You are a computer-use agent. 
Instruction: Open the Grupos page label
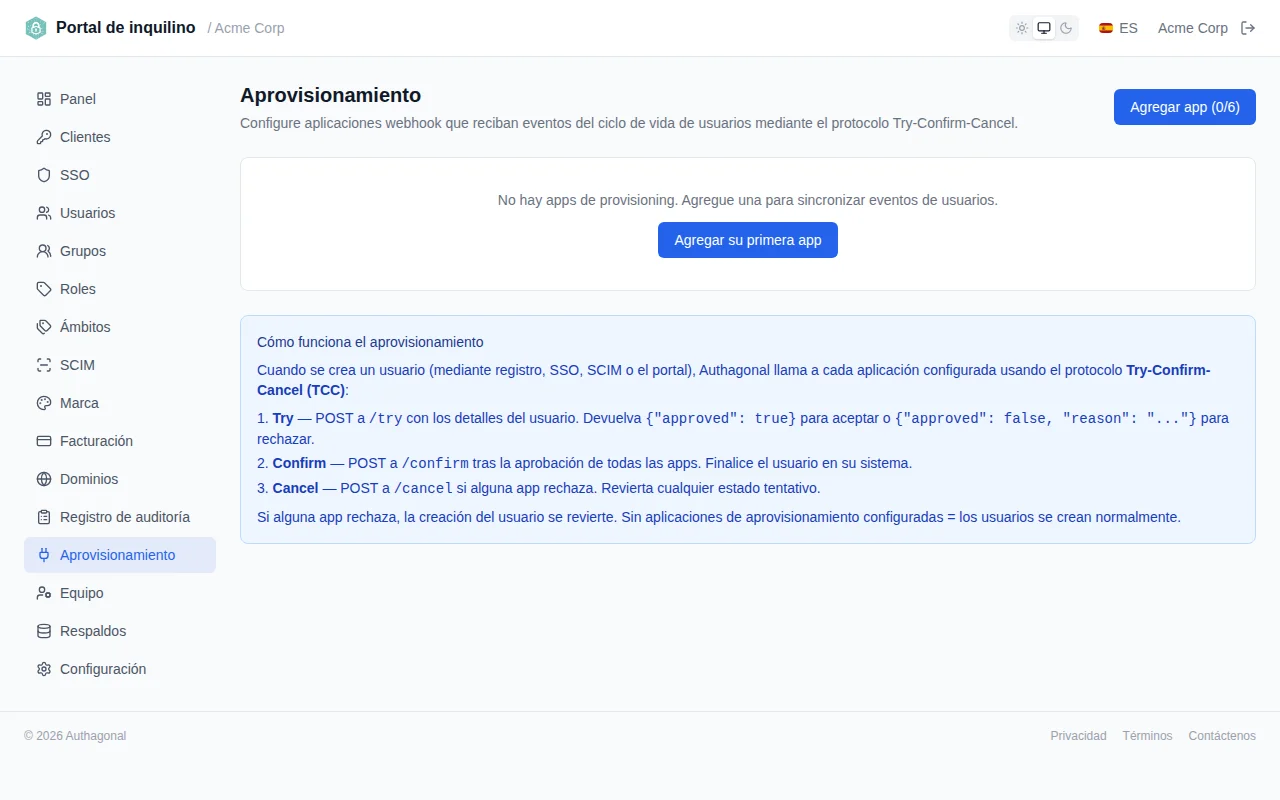point(83,251)
